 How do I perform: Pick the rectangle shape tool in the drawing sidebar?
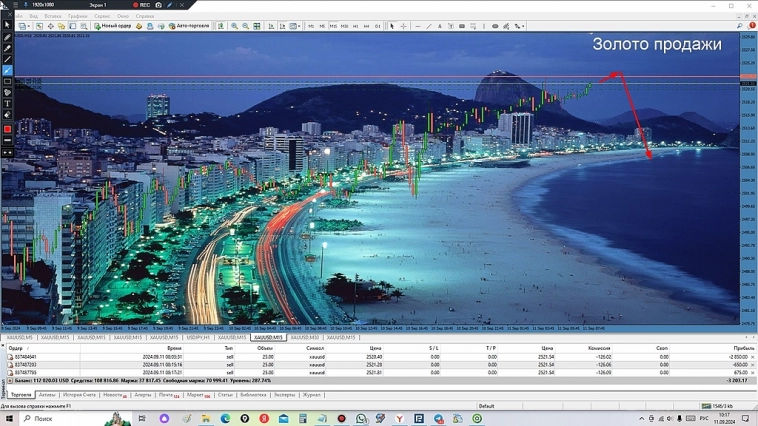[x=7, y=82]
